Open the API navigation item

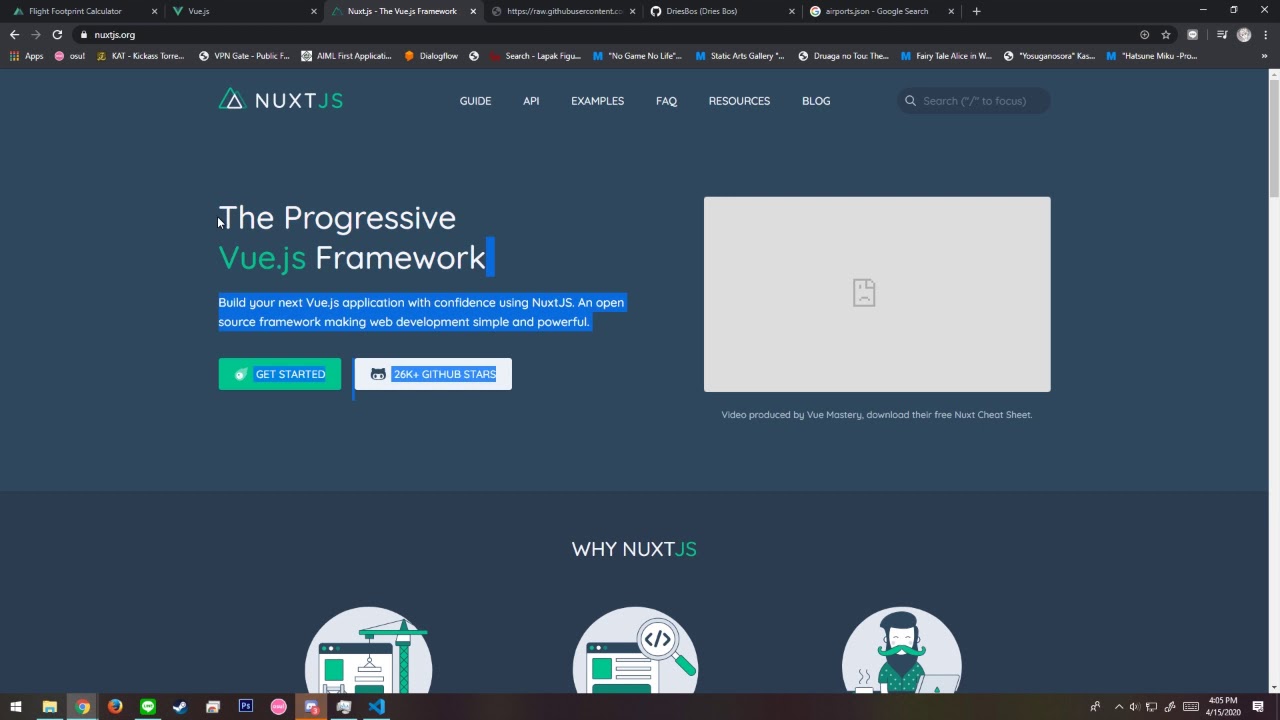531,101
